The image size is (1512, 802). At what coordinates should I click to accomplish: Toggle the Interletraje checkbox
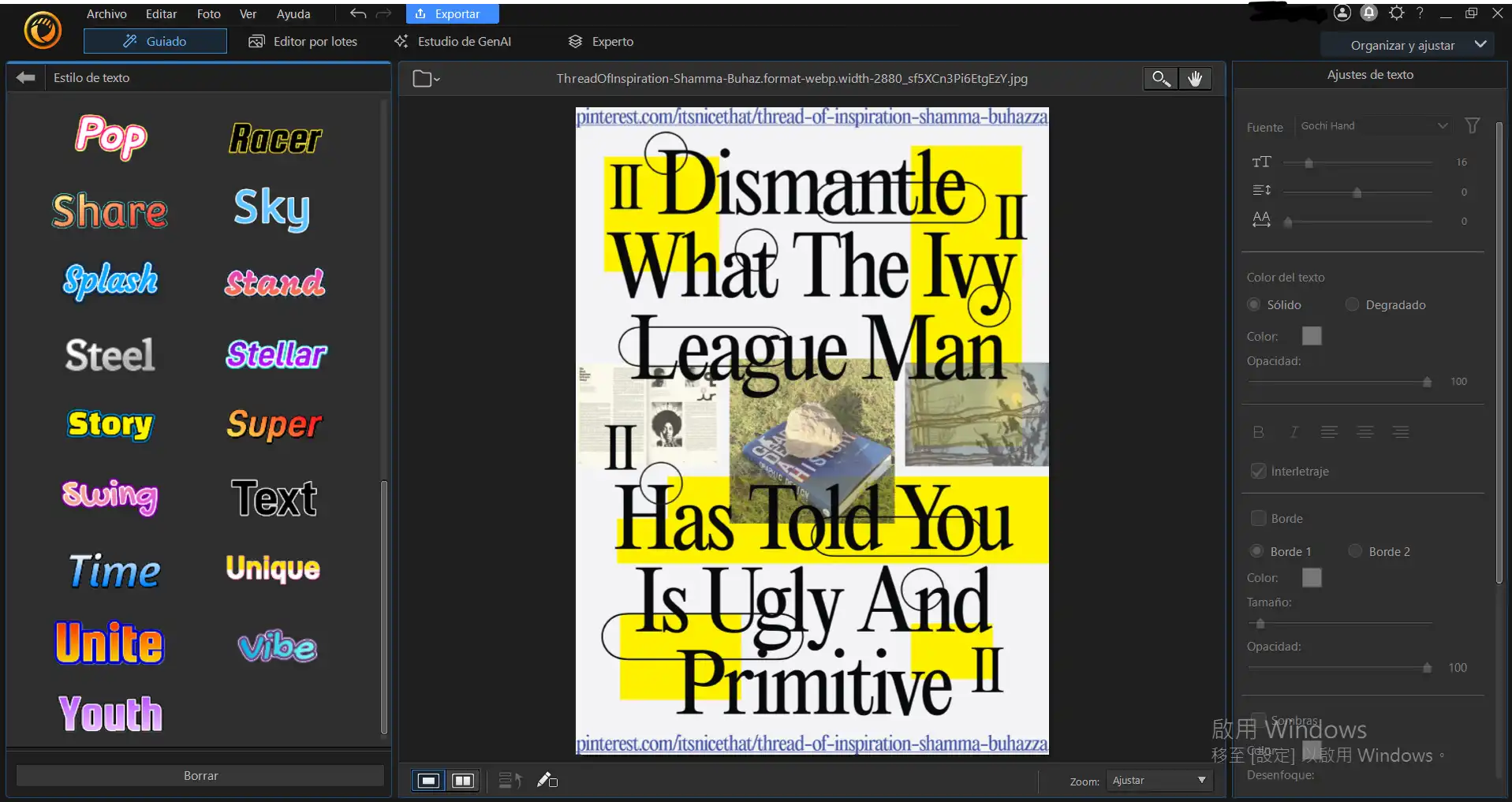(x=1259, y=471)
